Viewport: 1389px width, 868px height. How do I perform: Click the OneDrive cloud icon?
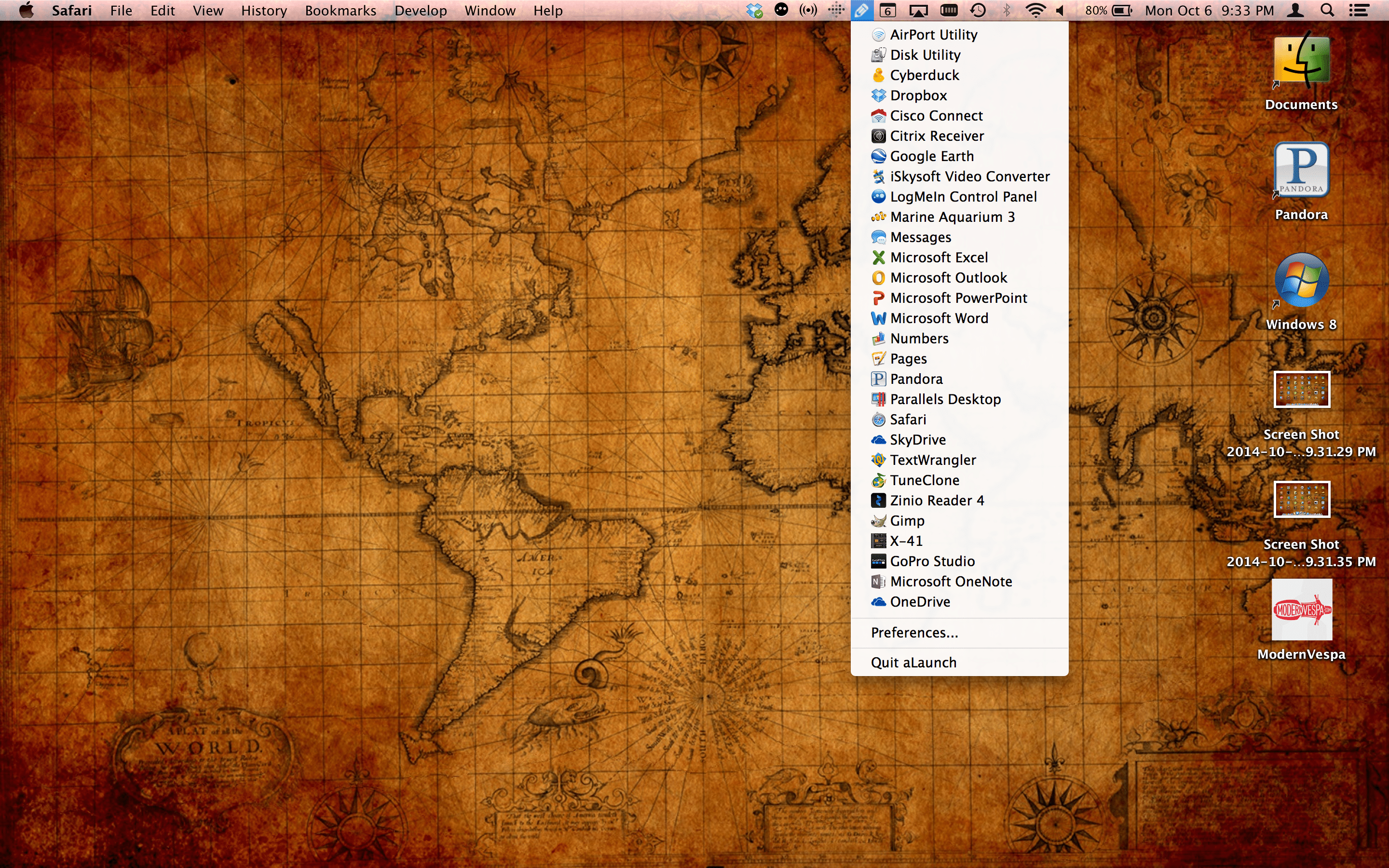(878, 602)
